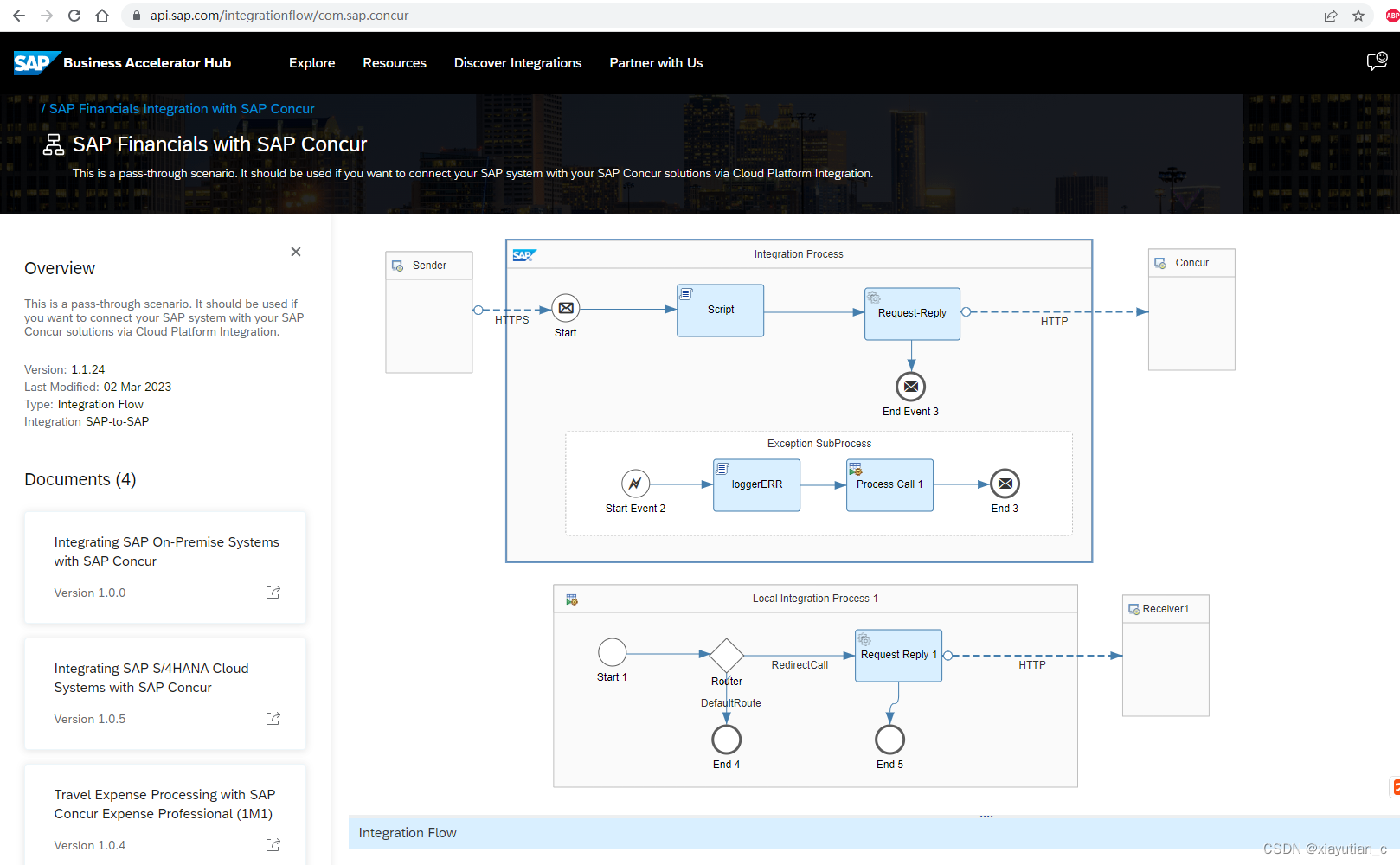Click the End 3 message event icon
The image size is (1400, 865).
1005,484
